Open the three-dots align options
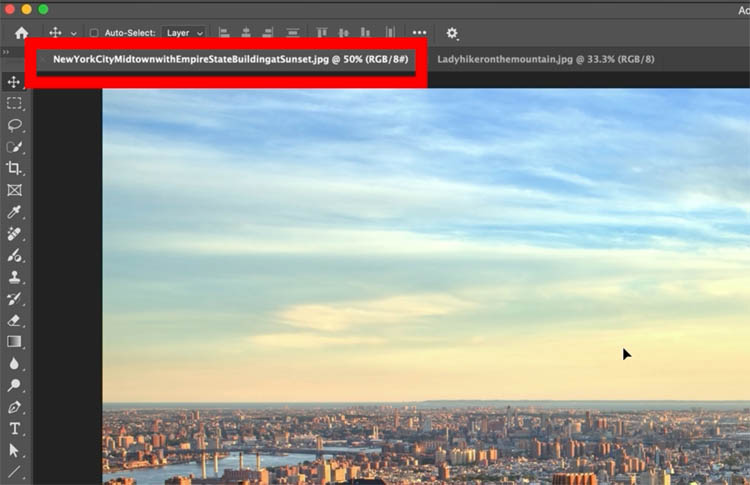This screenshot has width=750, height=485. click(419, 33)
